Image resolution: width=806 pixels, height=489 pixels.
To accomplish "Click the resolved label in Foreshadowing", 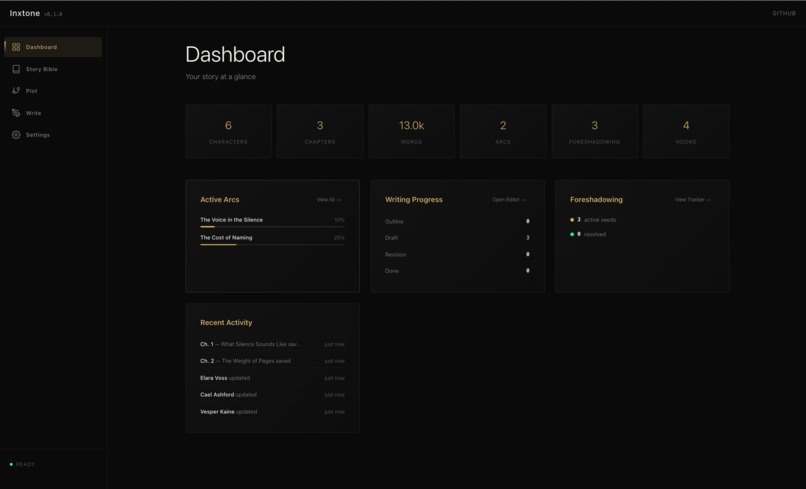I will coord(595,234).
